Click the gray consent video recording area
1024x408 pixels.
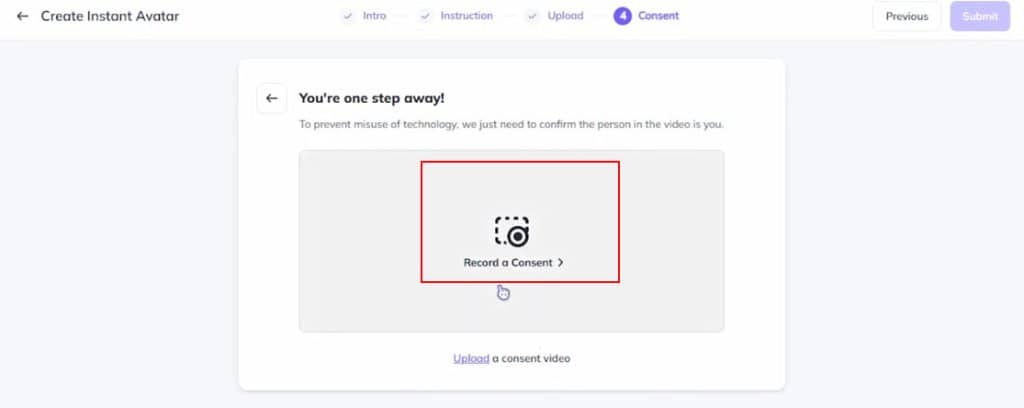[511, 241]
